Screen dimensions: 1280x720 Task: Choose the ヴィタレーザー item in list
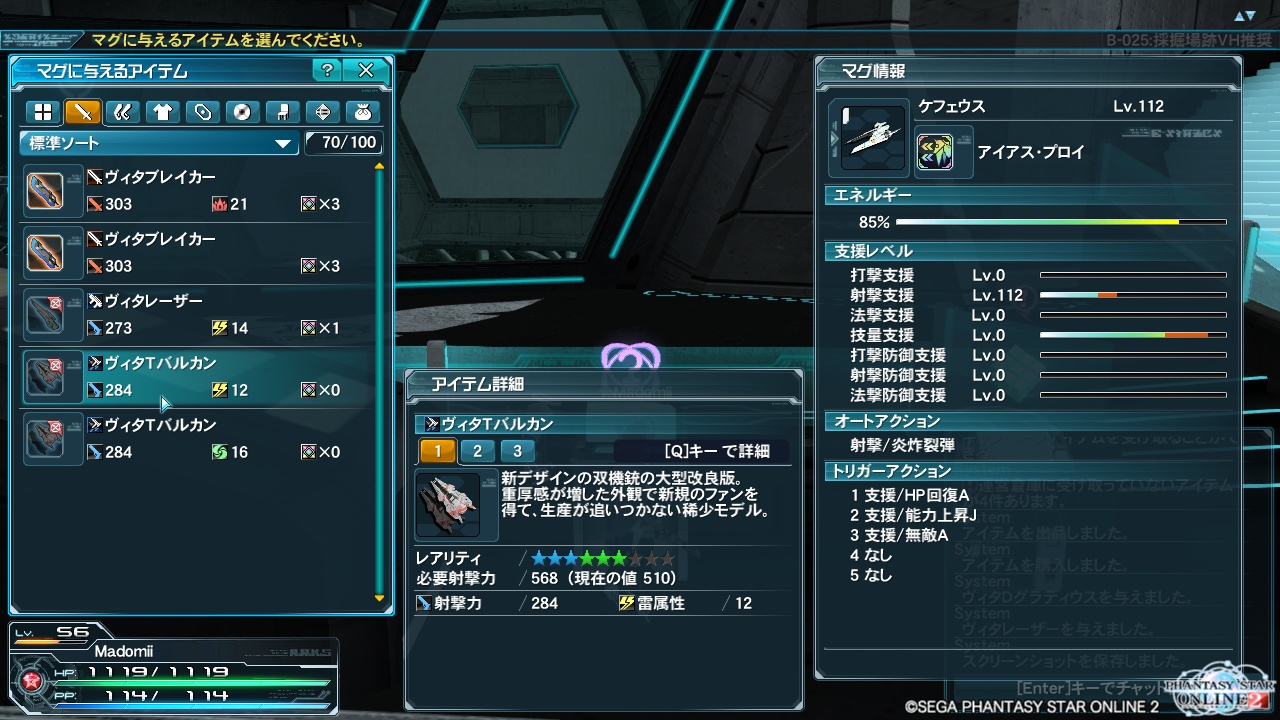196,314
